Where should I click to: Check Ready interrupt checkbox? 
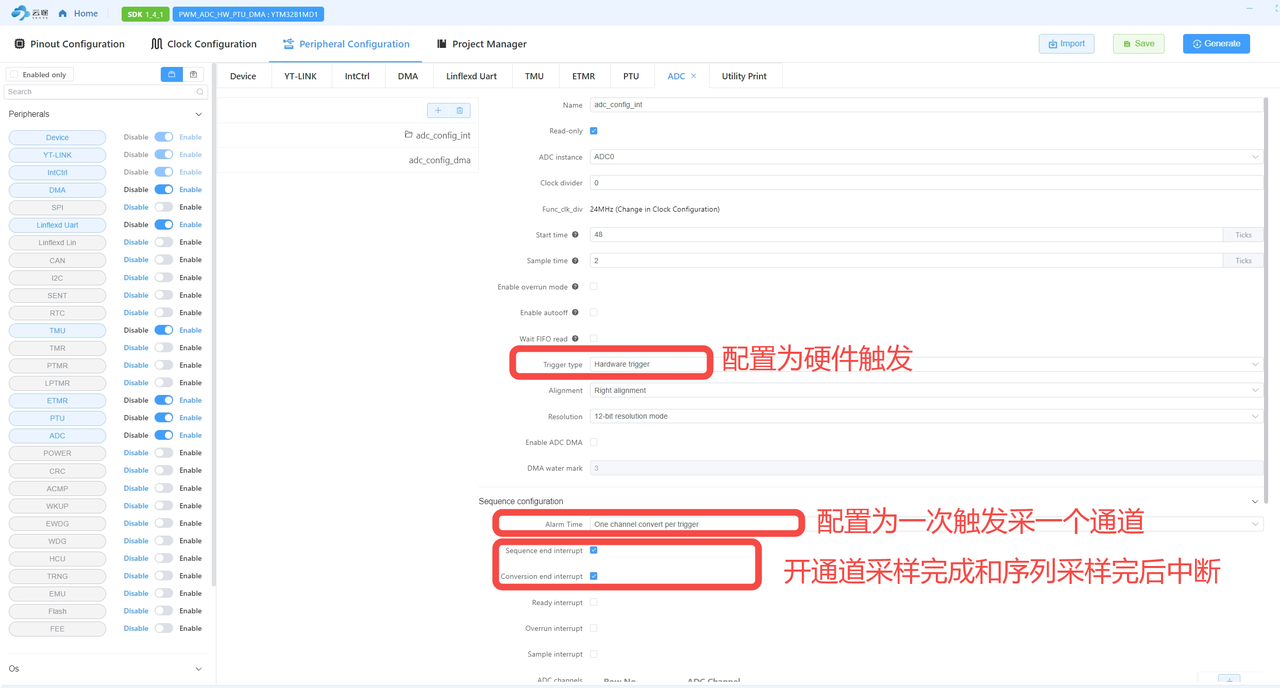[x=594, y=602]
